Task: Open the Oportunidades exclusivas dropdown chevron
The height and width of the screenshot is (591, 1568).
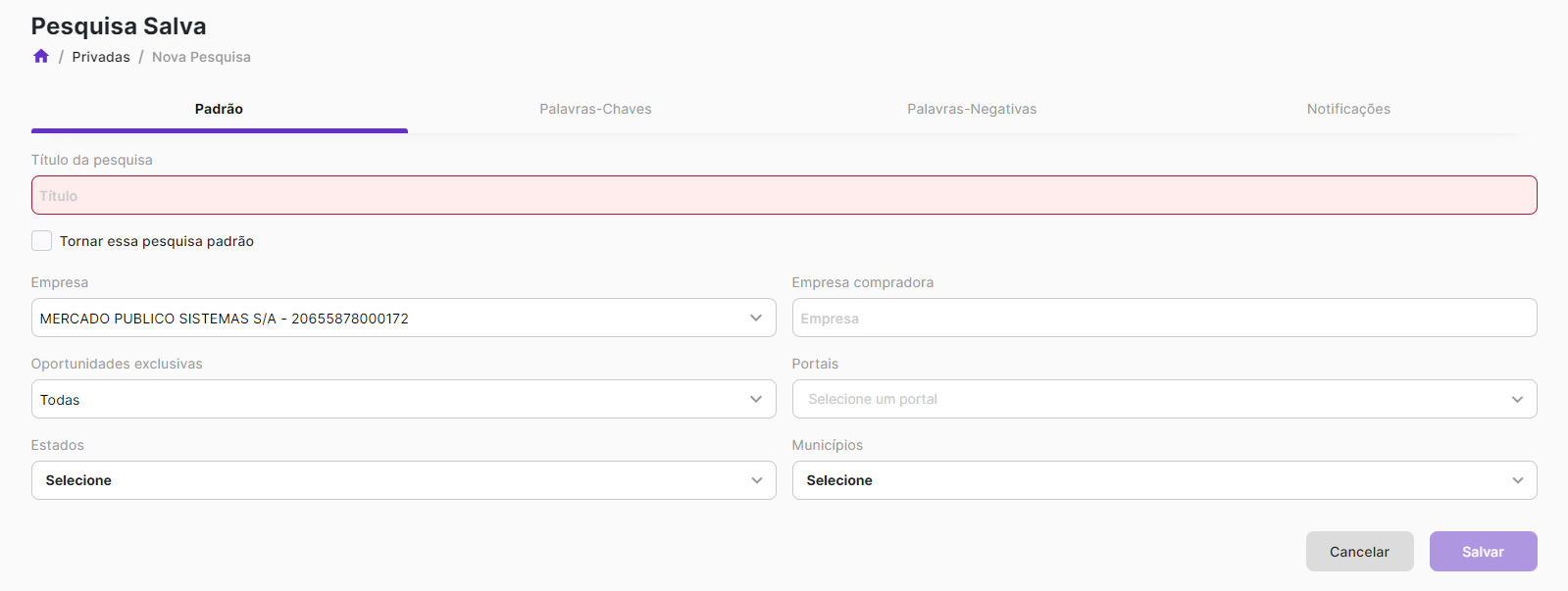Action: (x=756, y=399)
